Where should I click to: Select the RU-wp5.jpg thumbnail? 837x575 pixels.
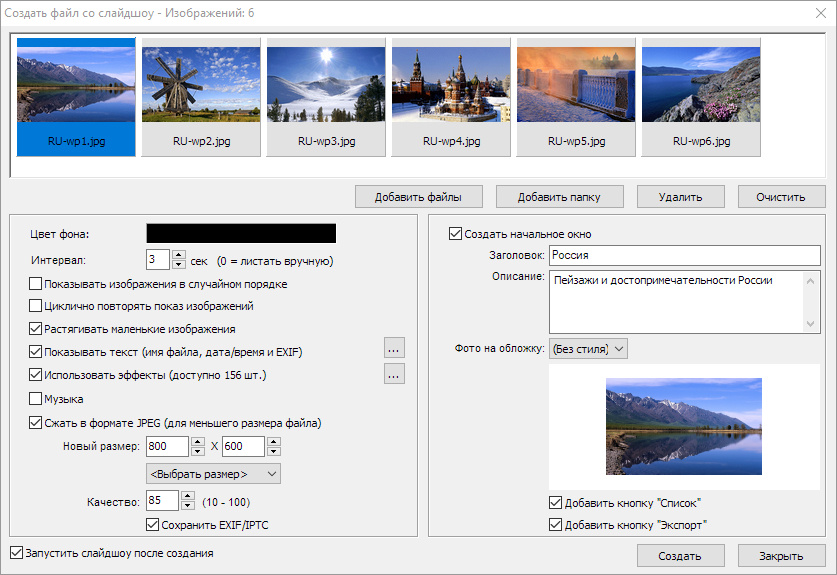576,97
